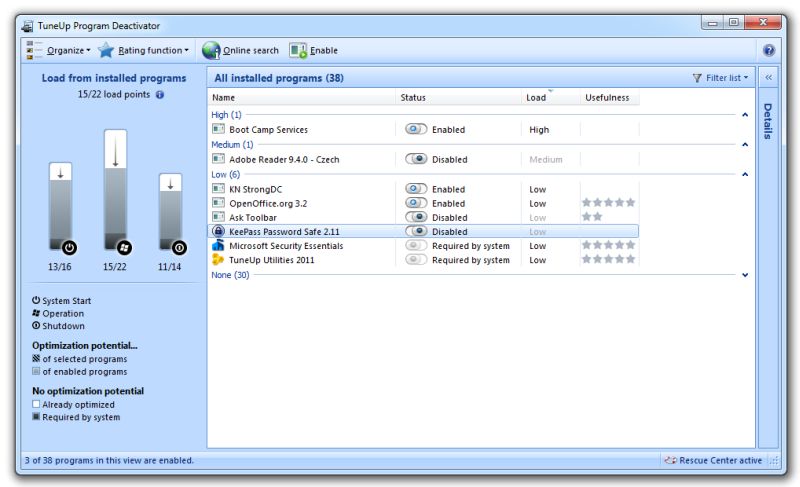The image size is (800, 487).
Task: Expand the None (30) group
Action: [x=745, y=275]
